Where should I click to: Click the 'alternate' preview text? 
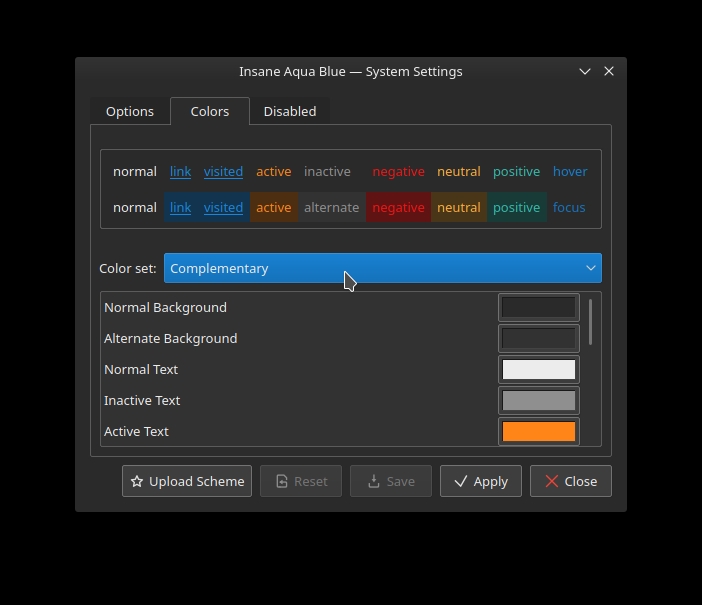332,207
